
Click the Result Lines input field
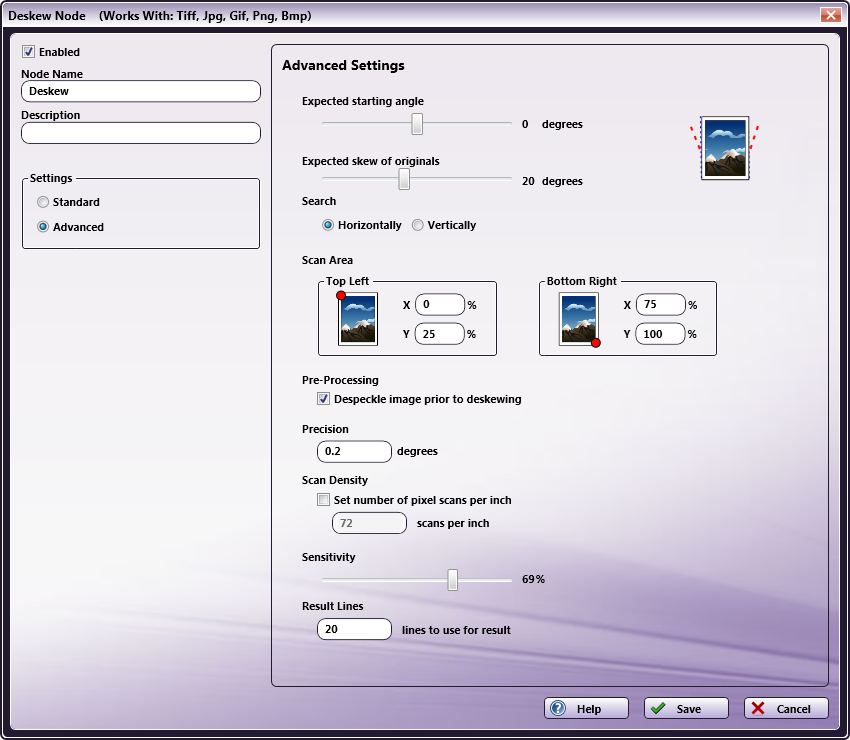click(355, 629)
